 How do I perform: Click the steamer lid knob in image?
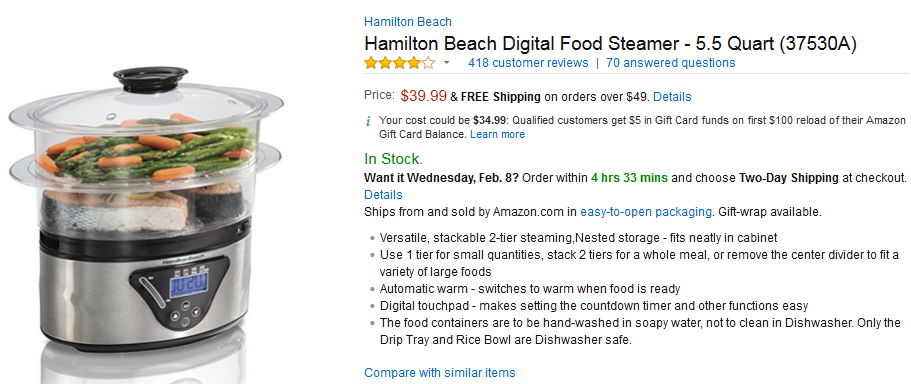coord(150,79)
